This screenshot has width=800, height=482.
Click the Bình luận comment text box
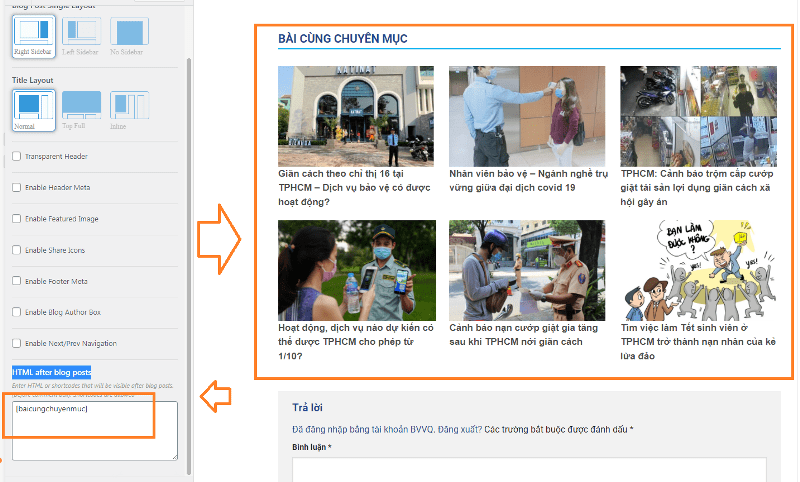point(528,469)
